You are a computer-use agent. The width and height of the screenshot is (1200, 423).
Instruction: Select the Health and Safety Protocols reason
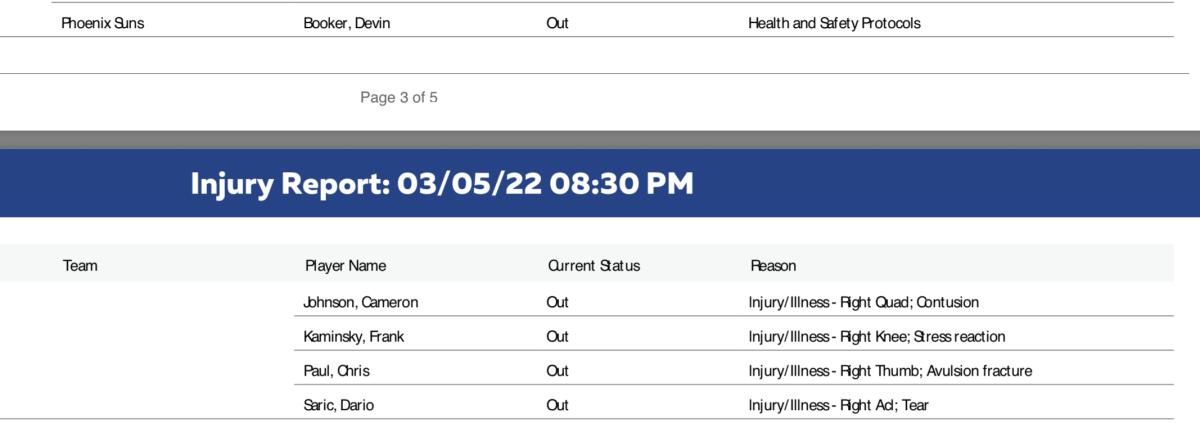(834, 23)
